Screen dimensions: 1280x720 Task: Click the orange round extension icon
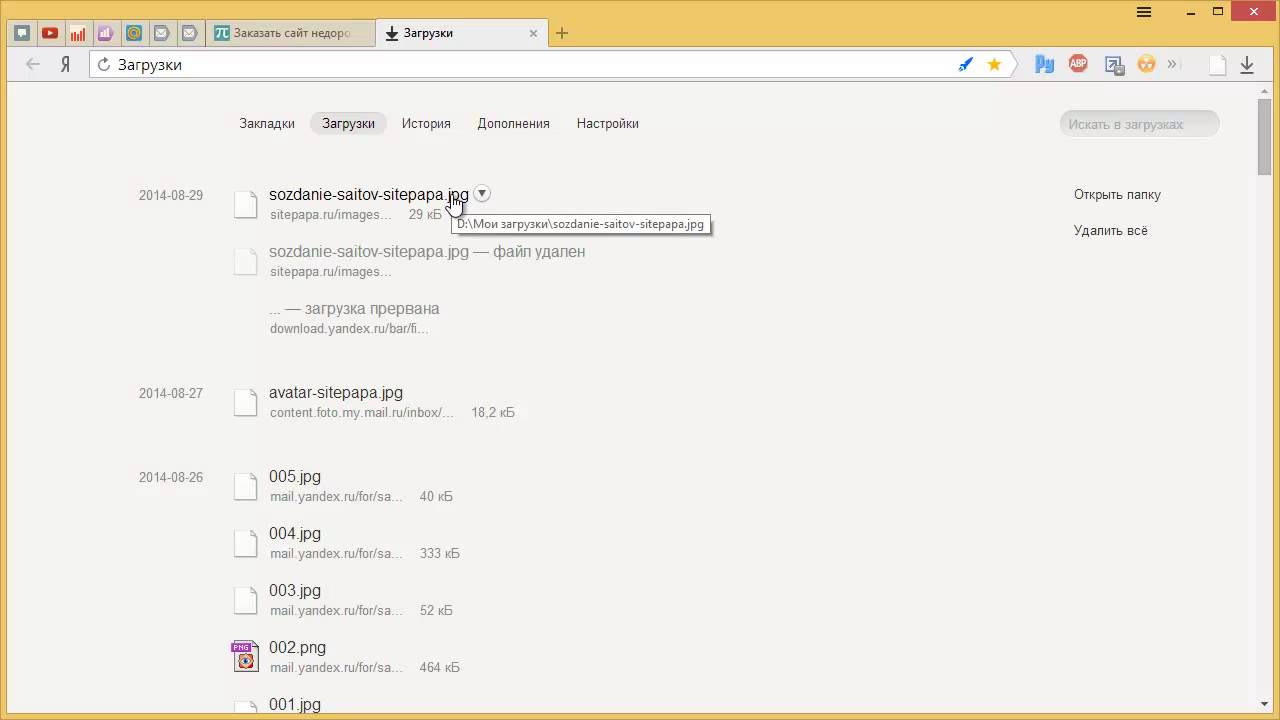click(1146, 64)
